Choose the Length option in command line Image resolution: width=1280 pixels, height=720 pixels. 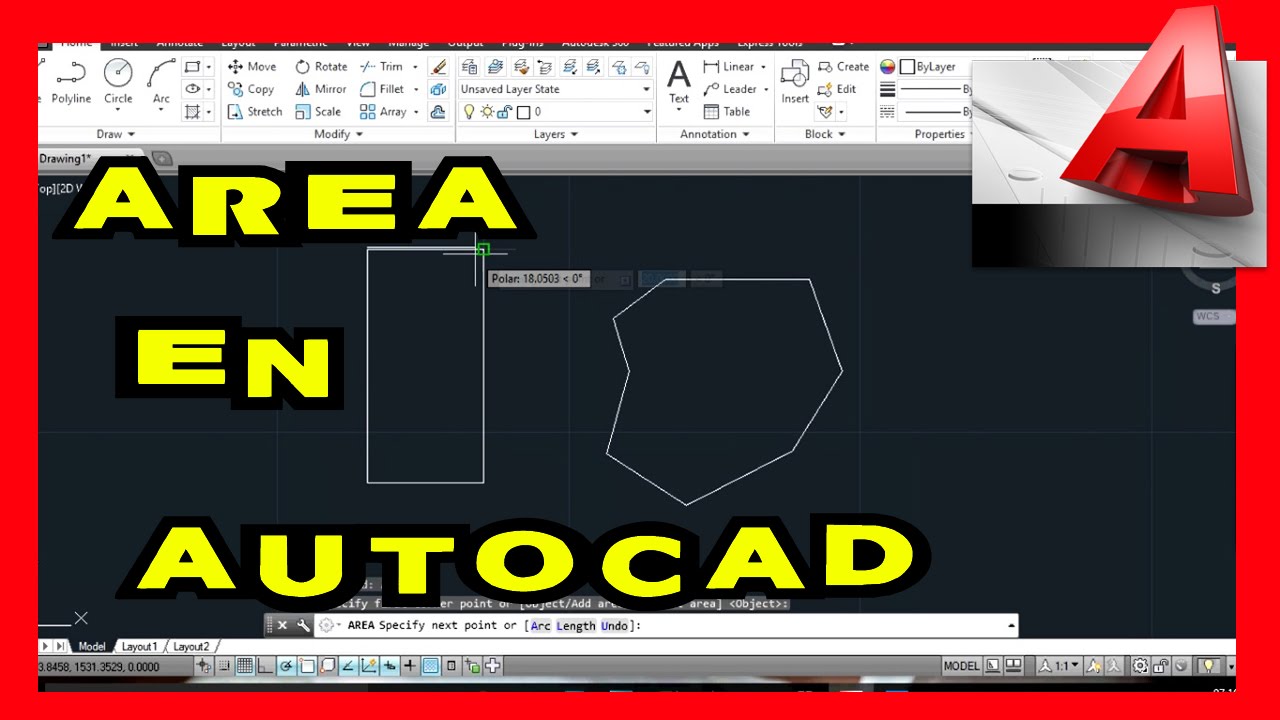point(576,626)
